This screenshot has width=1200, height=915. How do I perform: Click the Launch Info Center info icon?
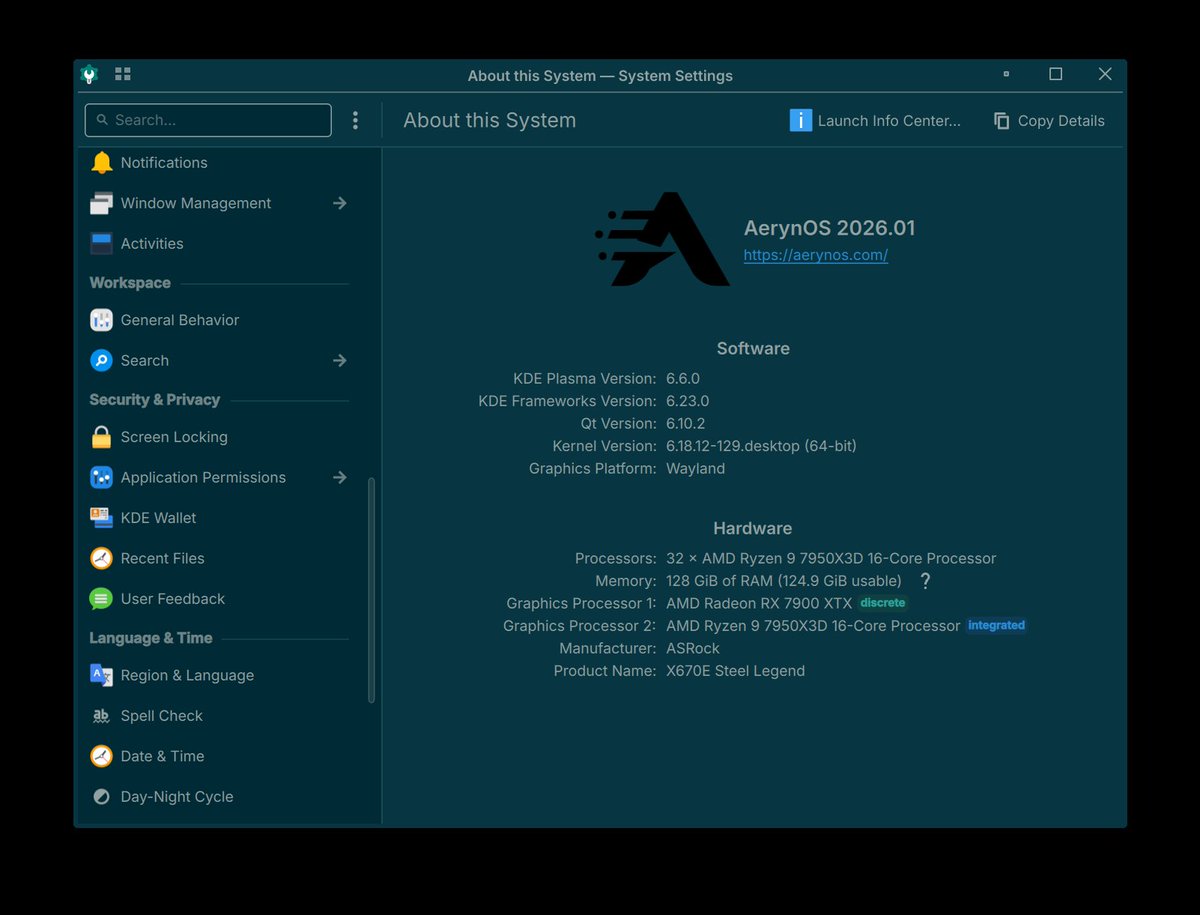point(801,120)
